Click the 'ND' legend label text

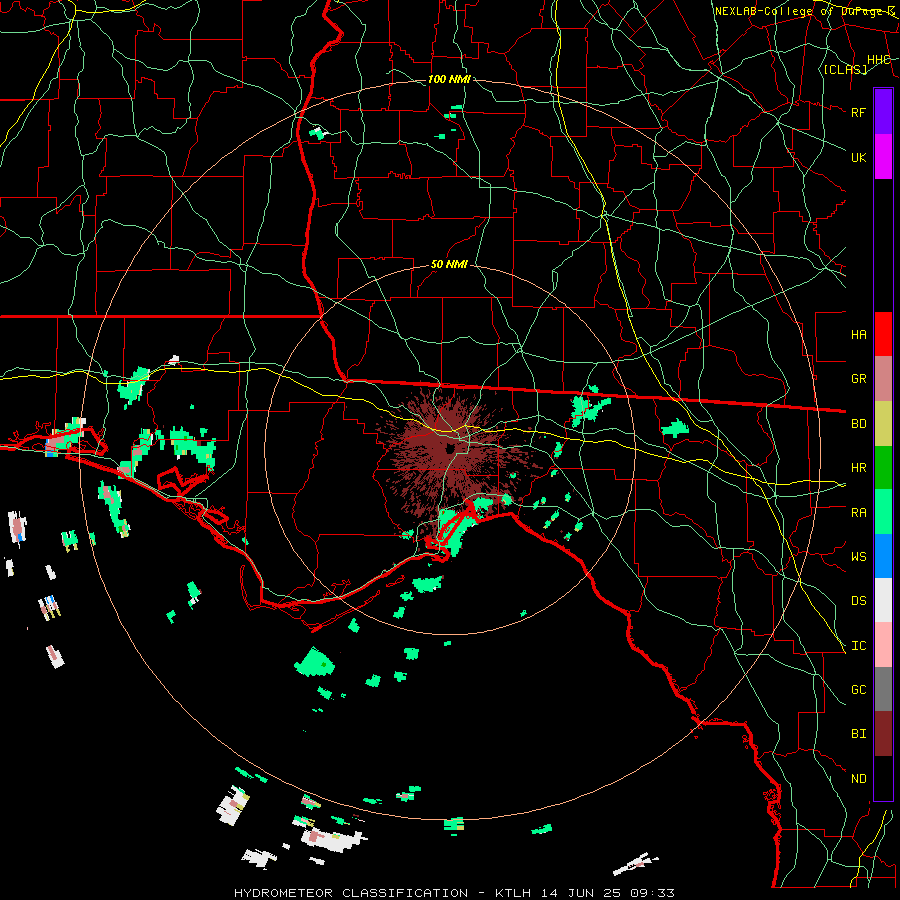click(858, 778)
